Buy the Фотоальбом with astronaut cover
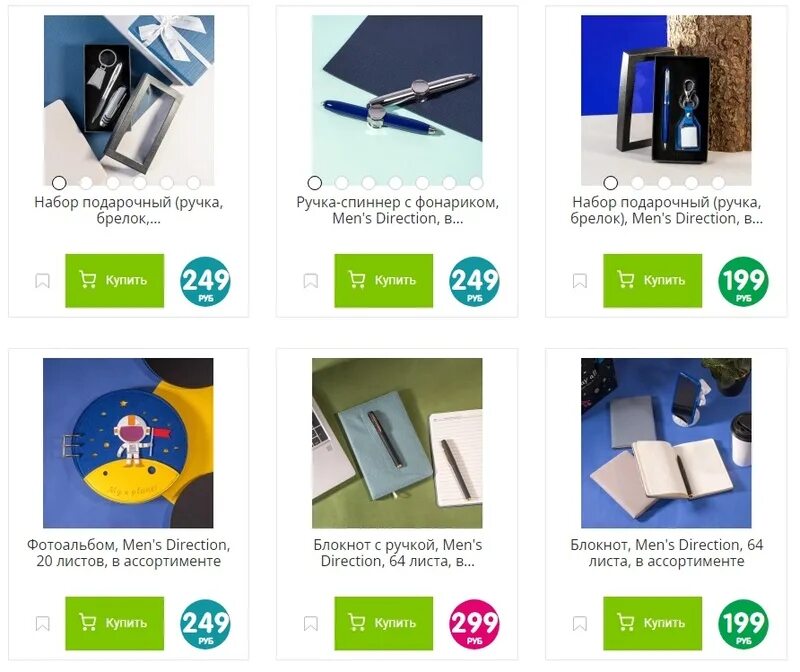 tap(115, 623)
